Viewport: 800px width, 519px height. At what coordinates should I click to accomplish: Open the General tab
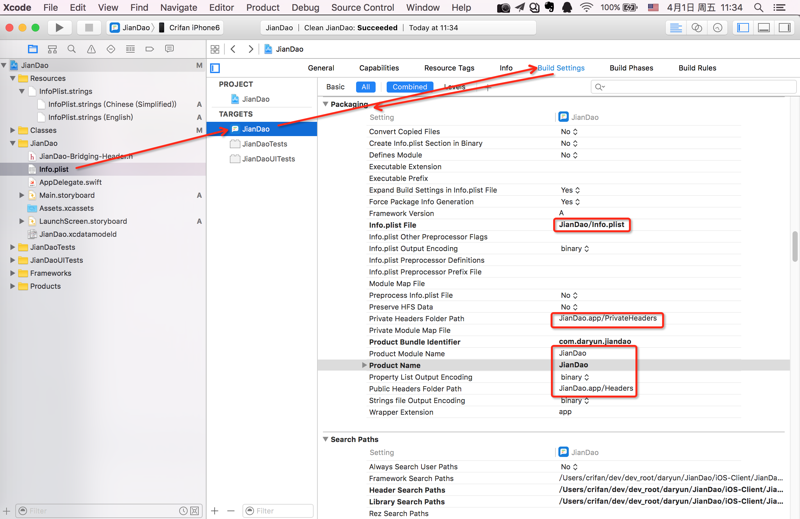321,68
